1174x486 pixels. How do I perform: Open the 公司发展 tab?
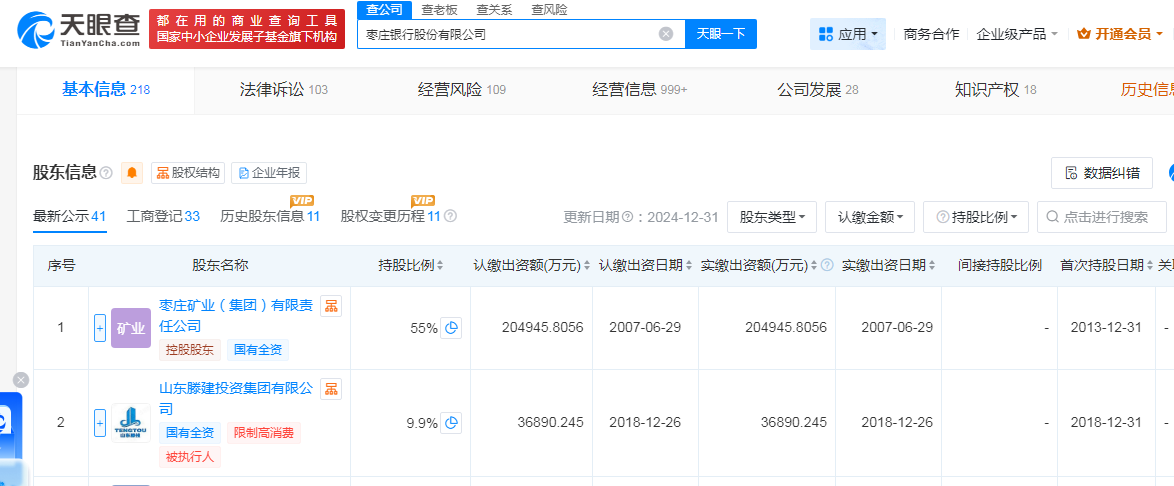818,90
